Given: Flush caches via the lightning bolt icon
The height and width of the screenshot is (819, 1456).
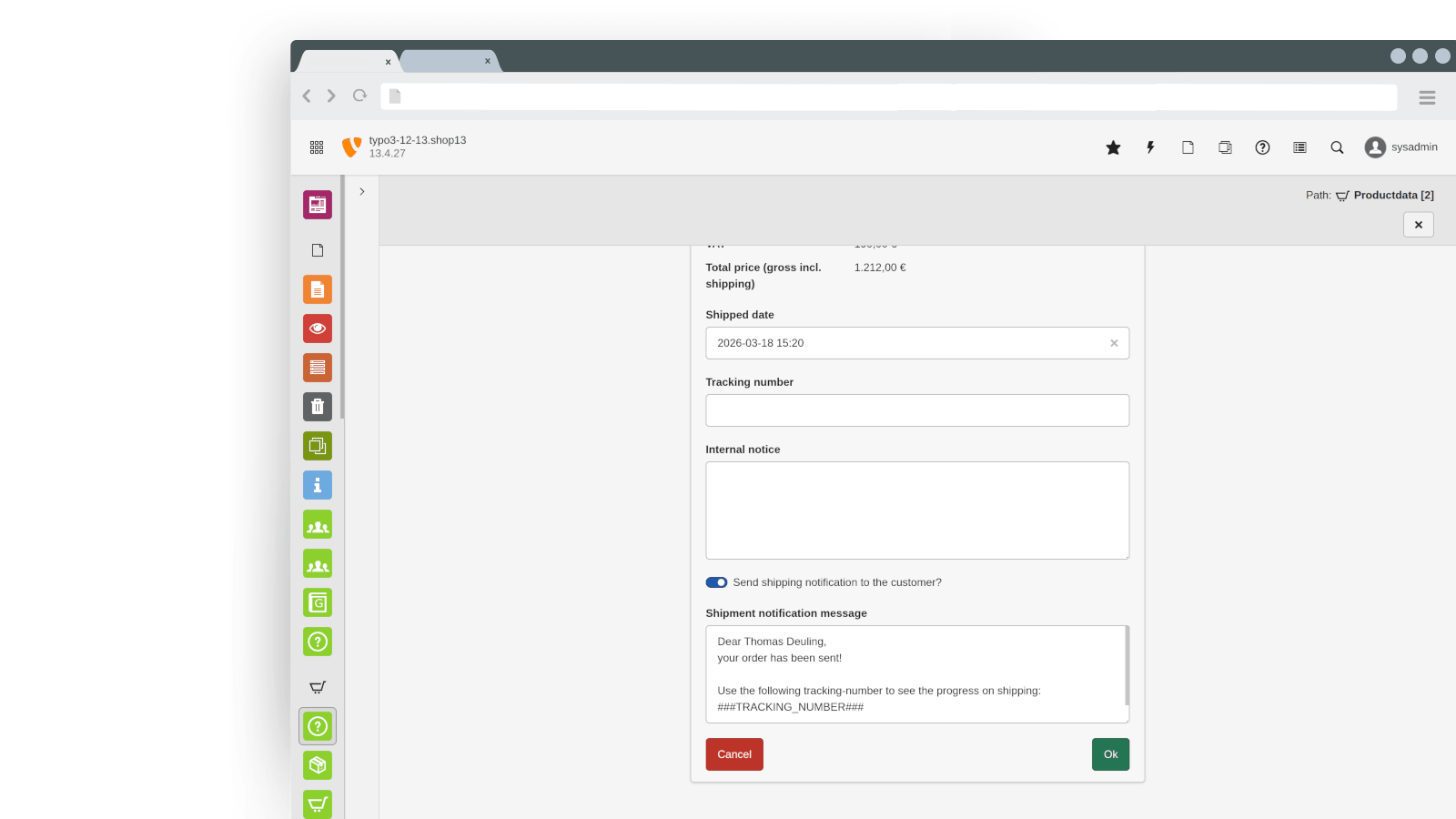Looking at the screenshot, I should pyautogui.click(x=1150, y=147).
